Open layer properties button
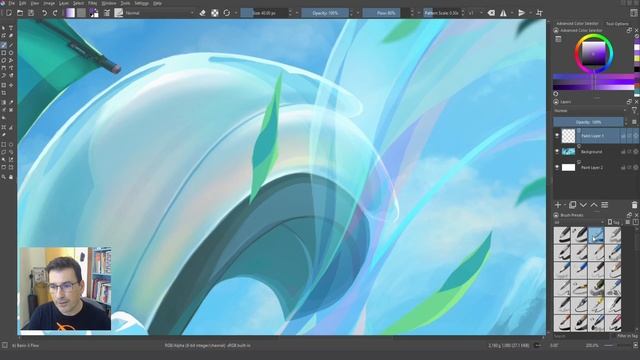Screen dimensions: 640x360 [x=604, y=205]
